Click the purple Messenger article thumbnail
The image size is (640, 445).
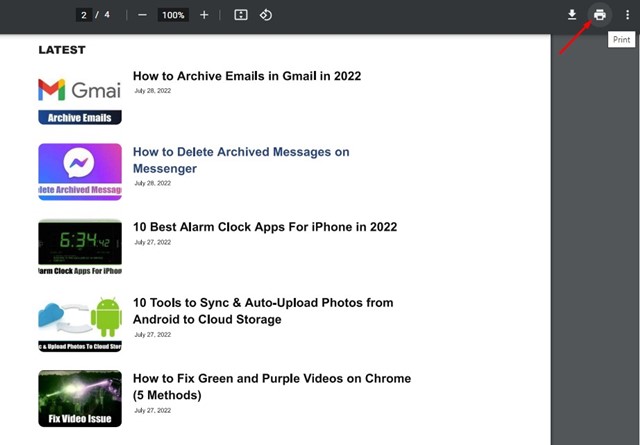pos(80,172)
